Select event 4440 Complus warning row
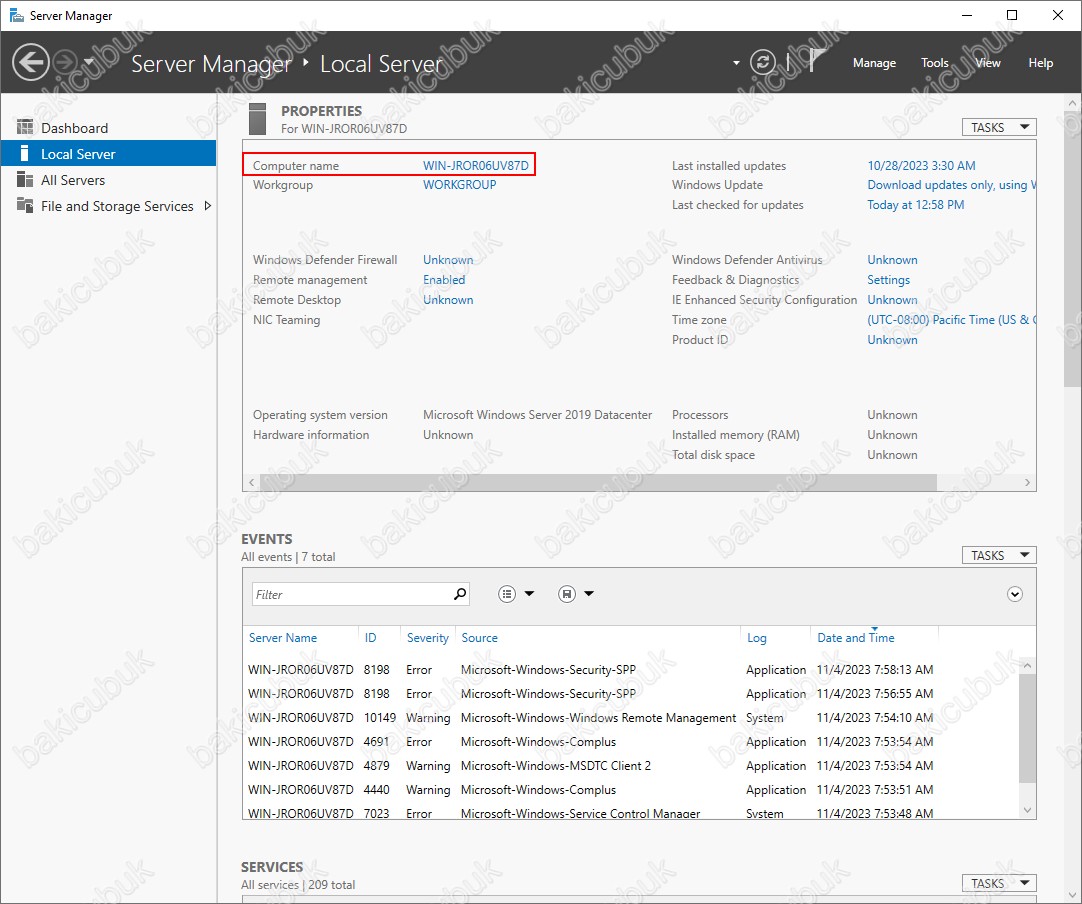 coord(631,789)
